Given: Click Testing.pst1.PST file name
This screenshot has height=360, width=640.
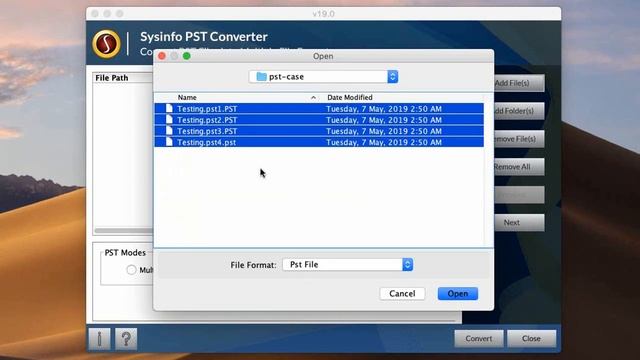Looking at the screenshot, I should click(x=207, y=109).
